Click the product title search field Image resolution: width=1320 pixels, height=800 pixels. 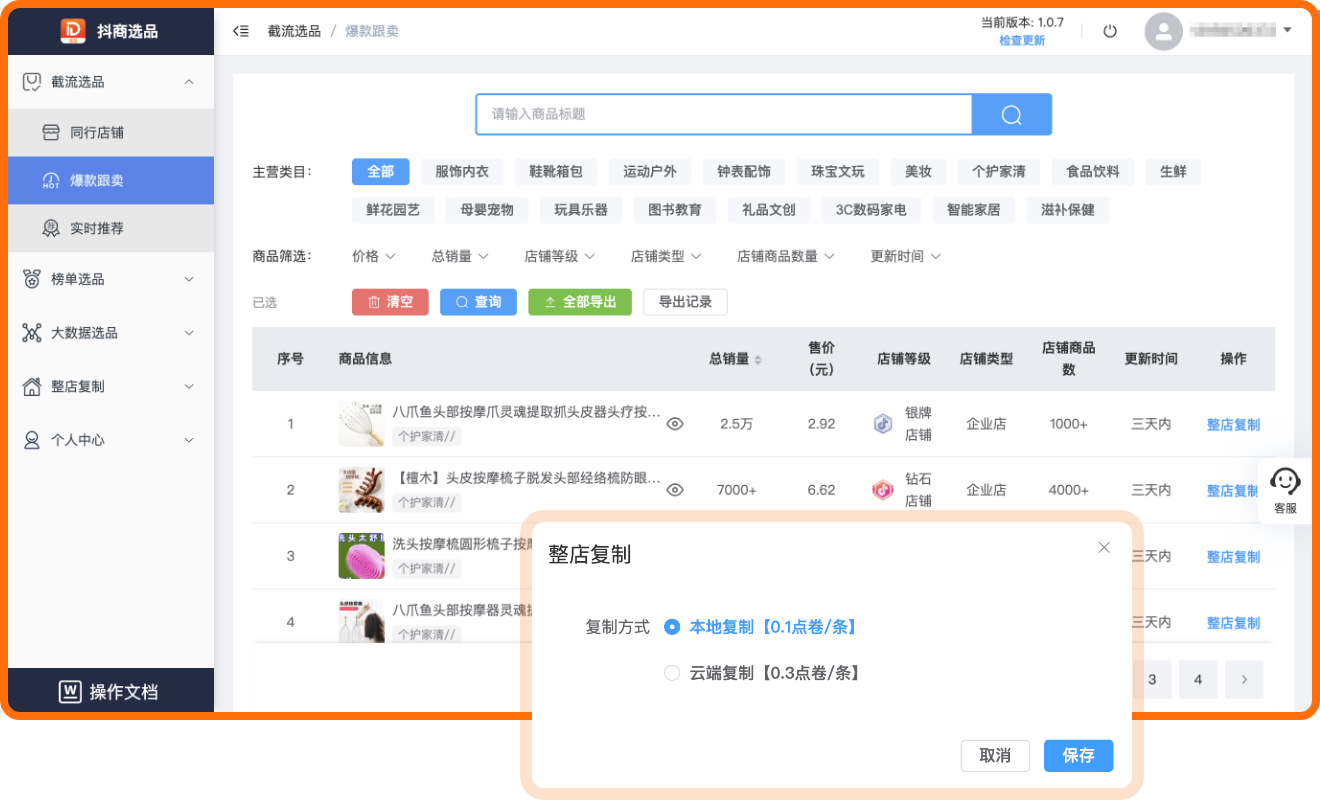724,114
